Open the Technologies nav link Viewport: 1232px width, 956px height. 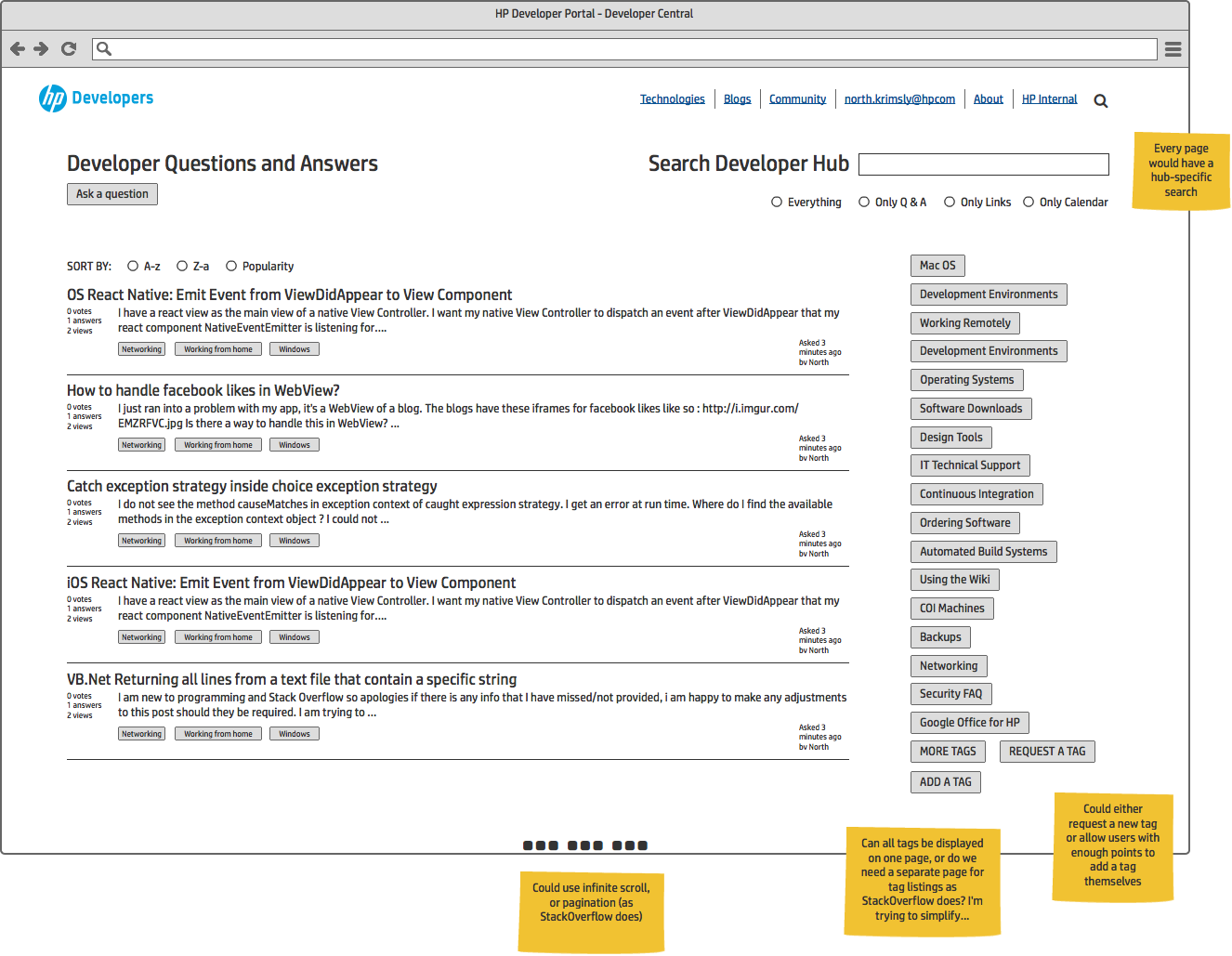[673, 98]
